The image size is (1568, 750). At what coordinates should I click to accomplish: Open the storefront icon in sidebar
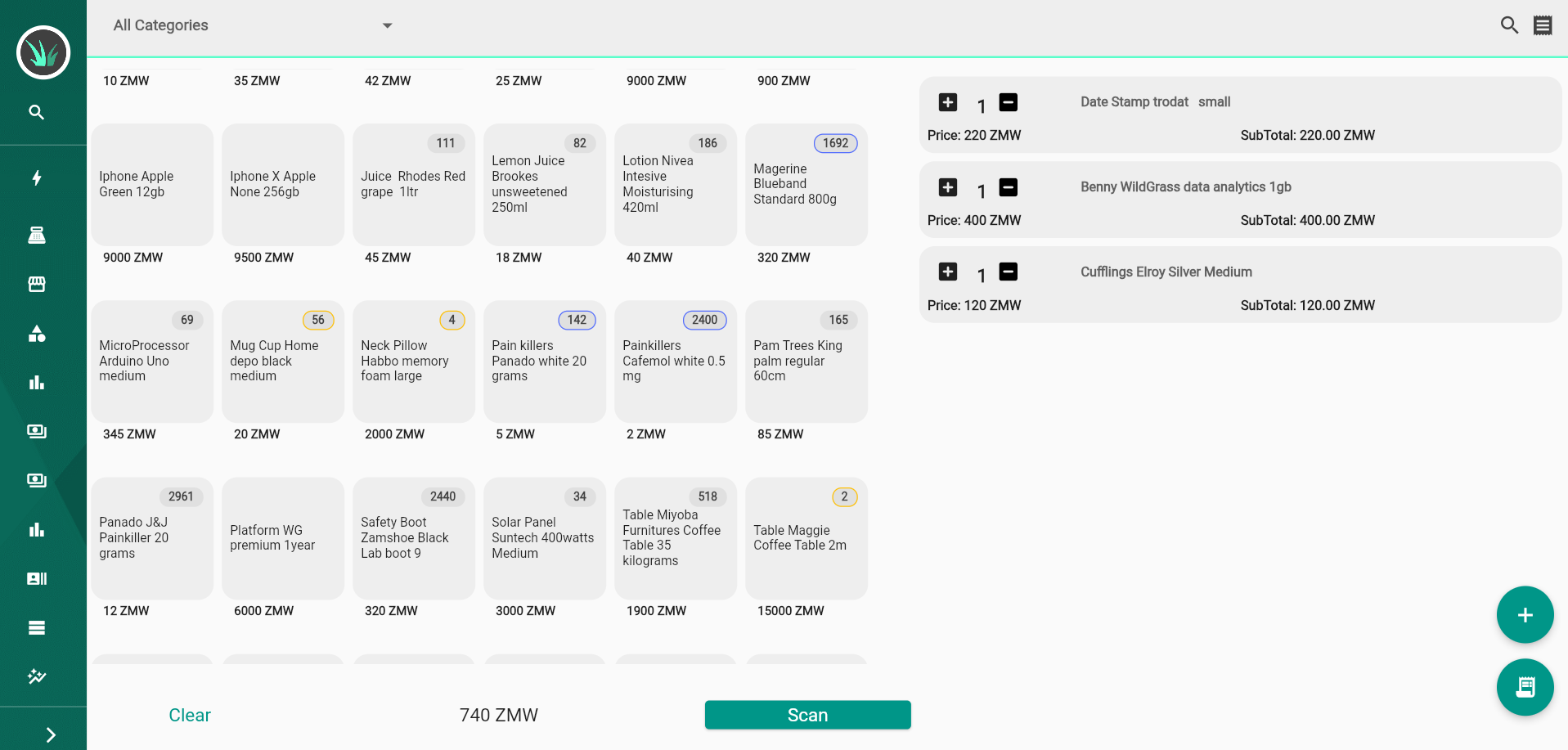pyautogui.click(x=36, y=285)
